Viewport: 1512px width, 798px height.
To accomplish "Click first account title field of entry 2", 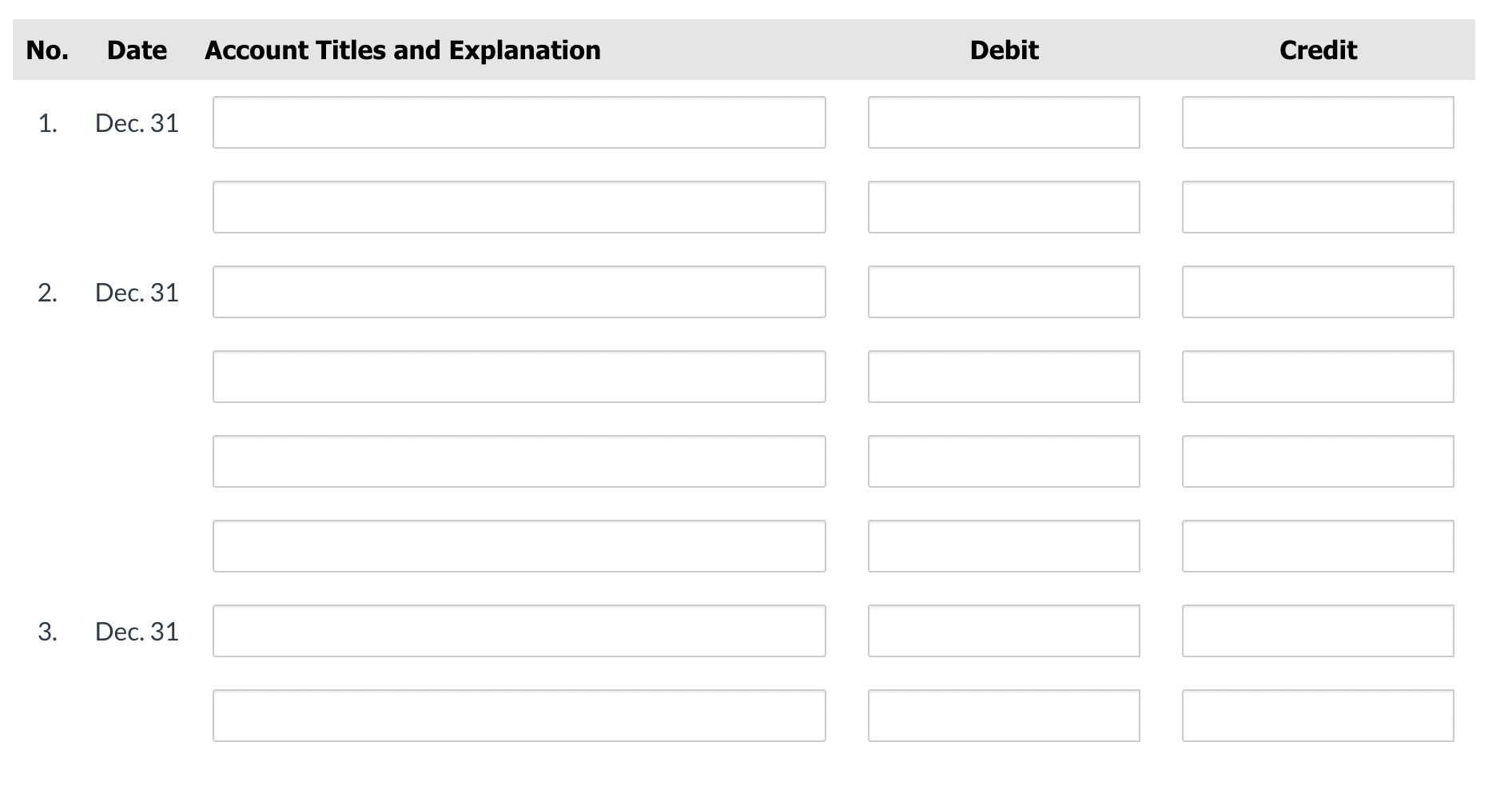I will click(519, 292).
